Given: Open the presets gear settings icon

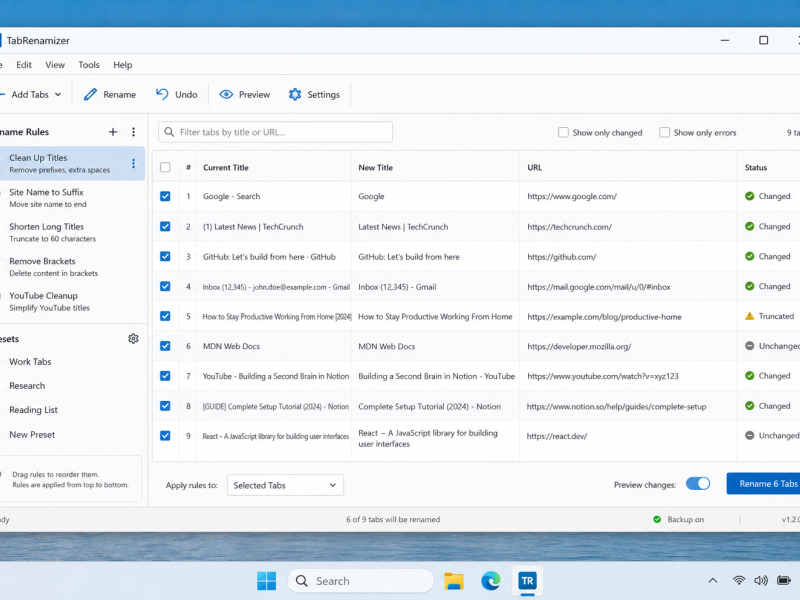Looking at the screenshot, I should pos(133,339).
